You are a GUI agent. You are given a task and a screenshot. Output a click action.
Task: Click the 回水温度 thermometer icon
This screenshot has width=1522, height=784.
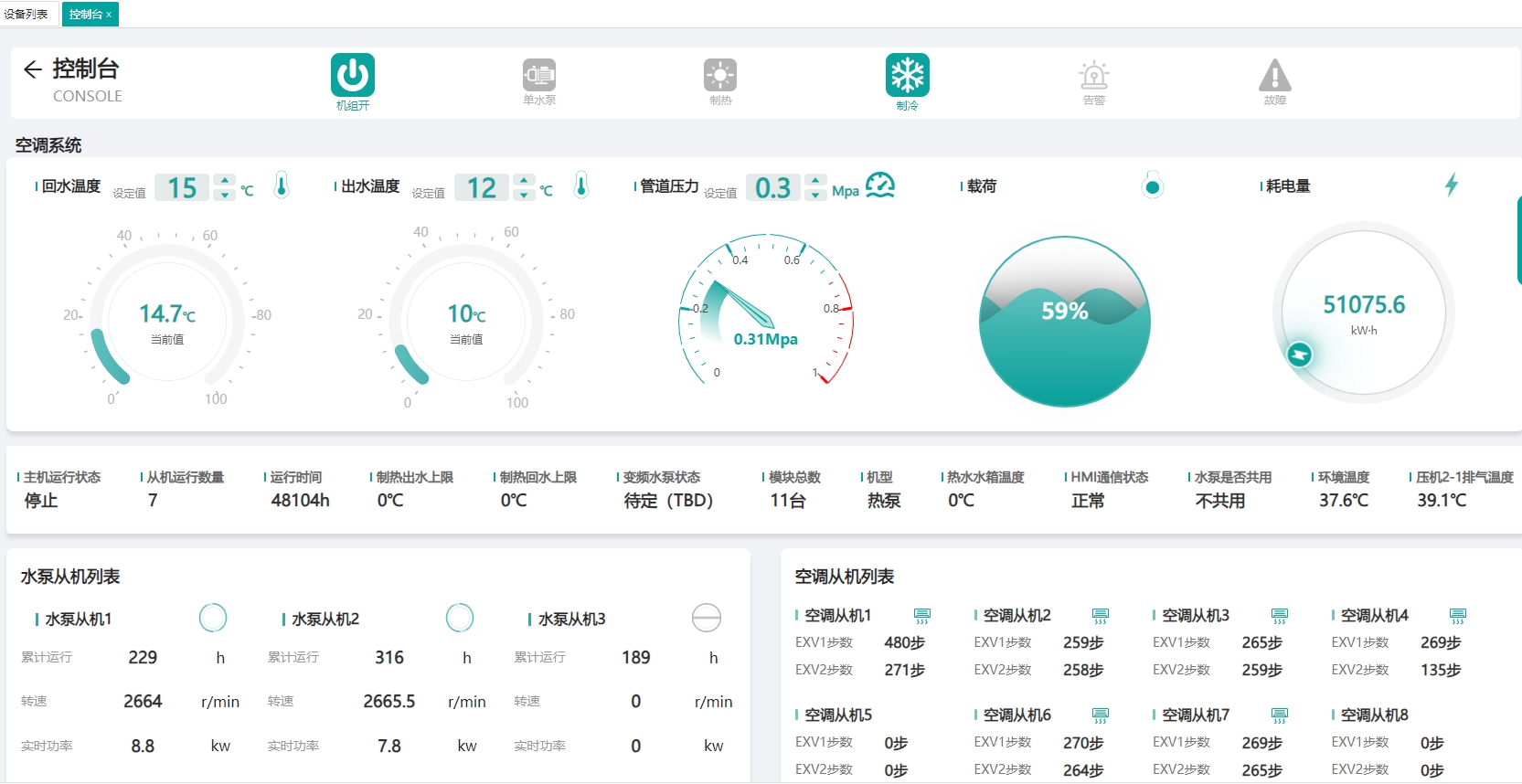point(282,185)
